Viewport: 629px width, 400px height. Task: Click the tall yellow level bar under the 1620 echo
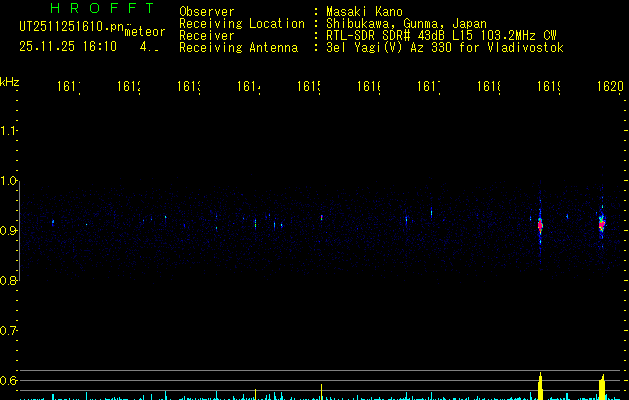[602, 387]
